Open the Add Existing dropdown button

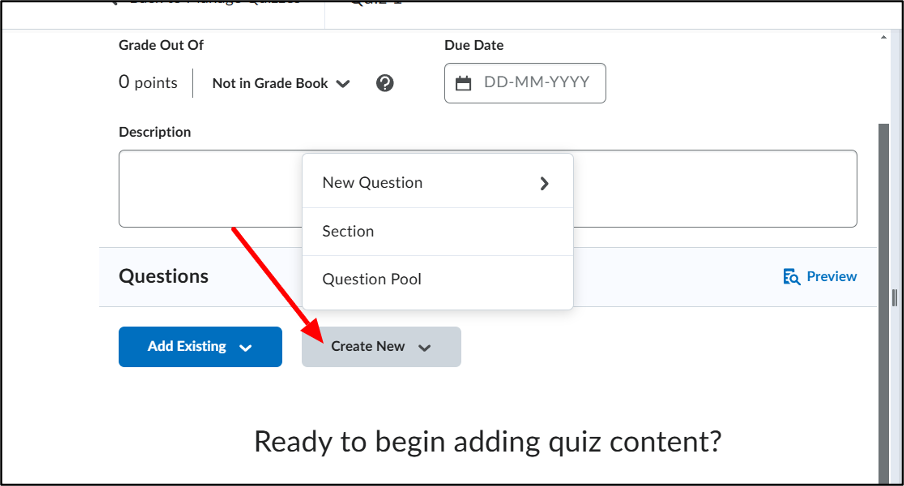tap(200, 346)
